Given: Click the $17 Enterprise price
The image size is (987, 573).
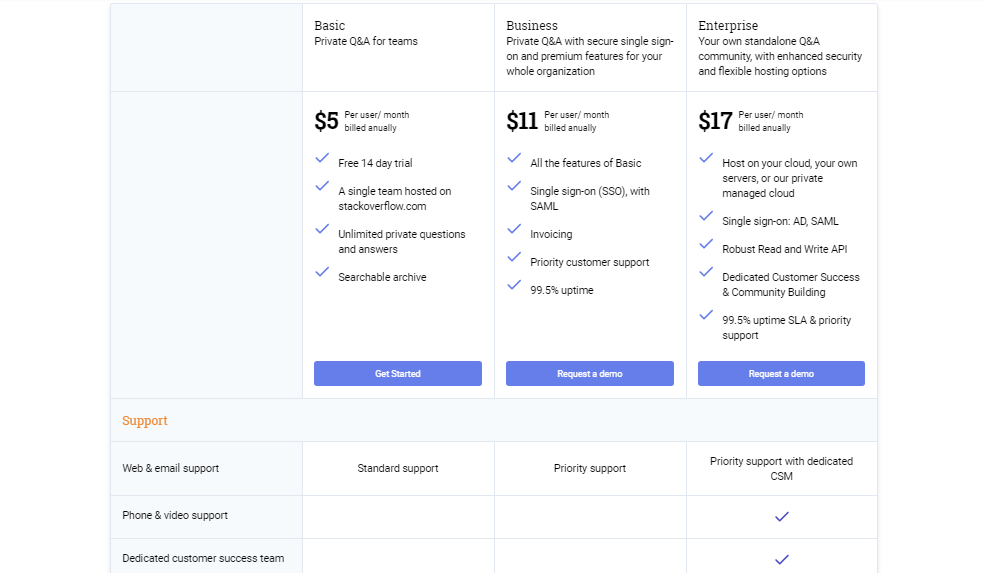Looking at the screenshot, I should point(715,121).
